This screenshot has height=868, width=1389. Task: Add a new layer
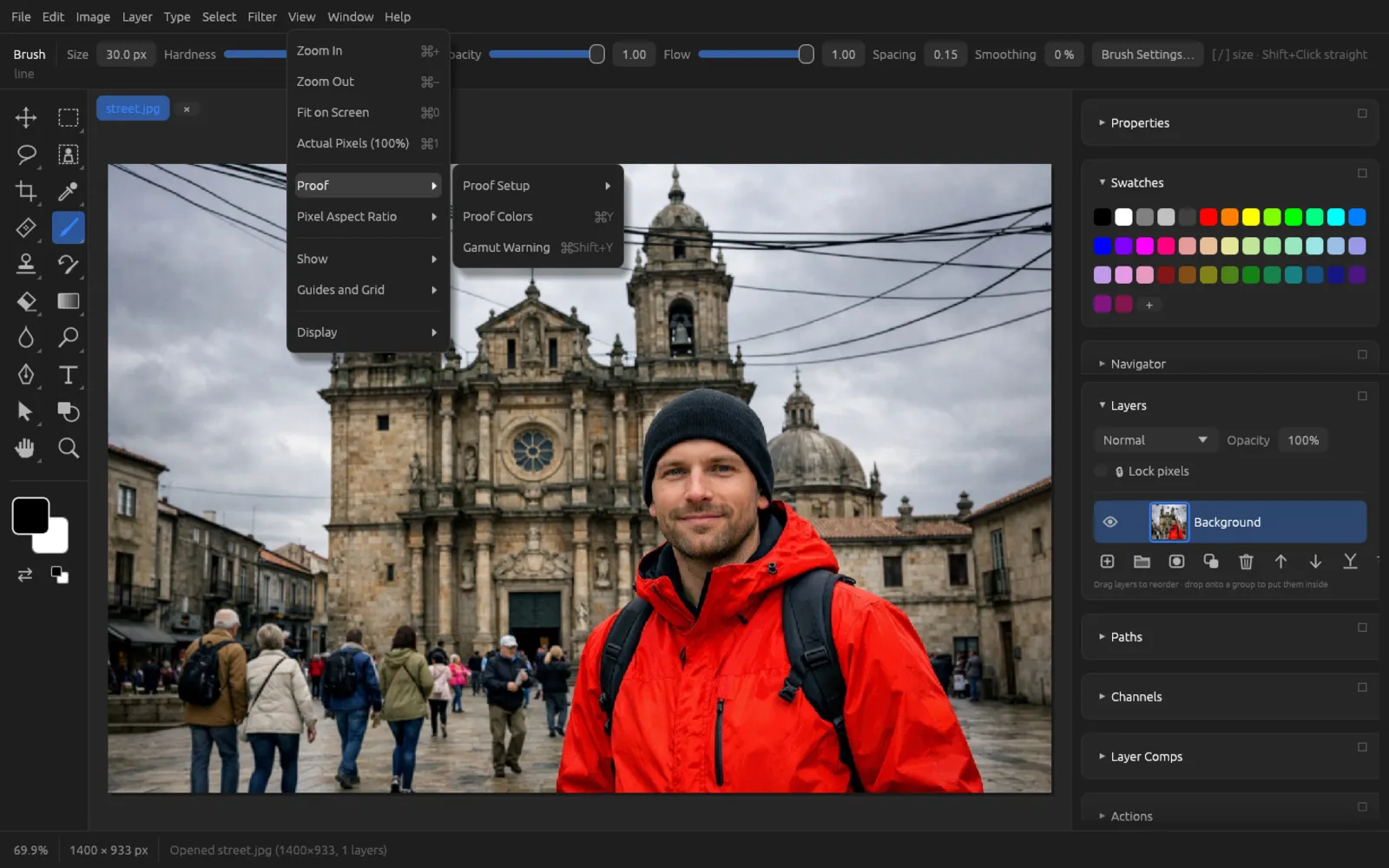pyautogui.click(x=1107, y=562)
